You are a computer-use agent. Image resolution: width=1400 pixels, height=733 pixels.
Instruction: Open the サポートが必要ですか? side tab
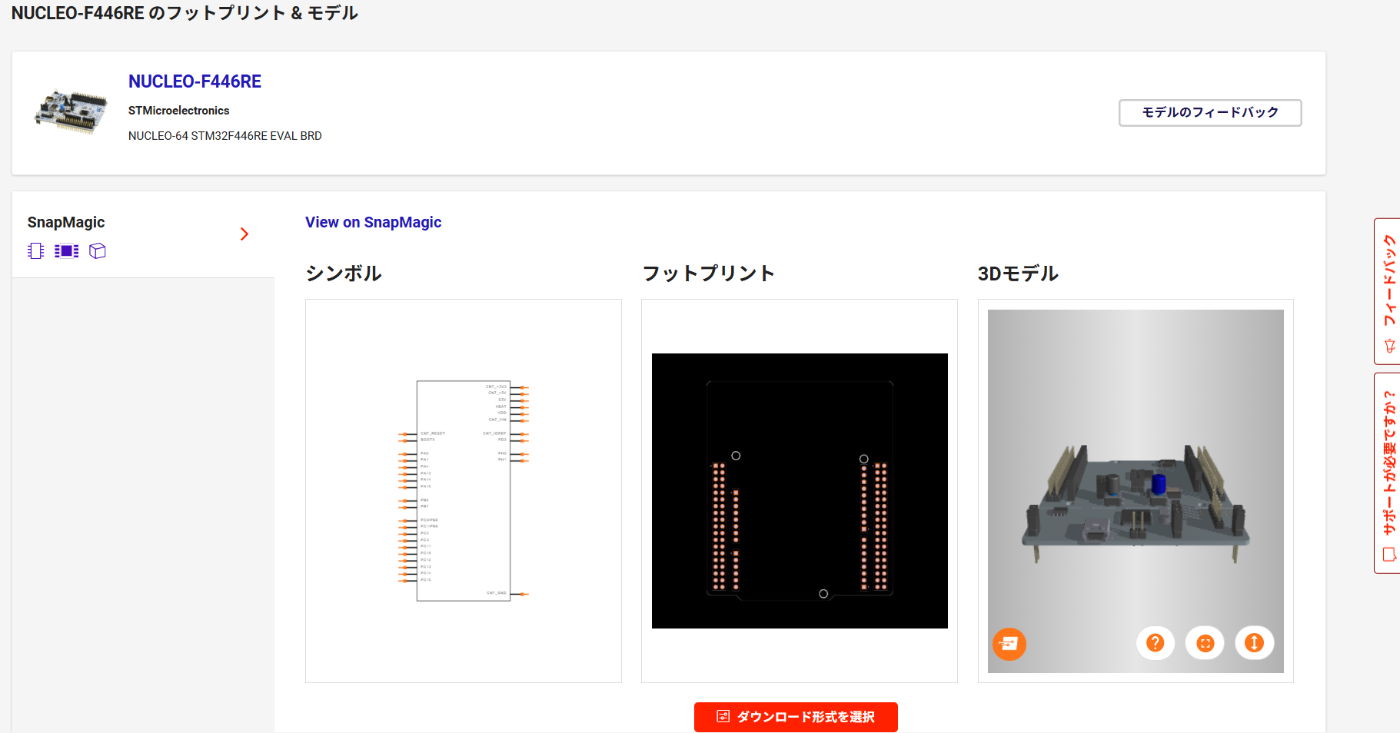[x=1388, y=473]
